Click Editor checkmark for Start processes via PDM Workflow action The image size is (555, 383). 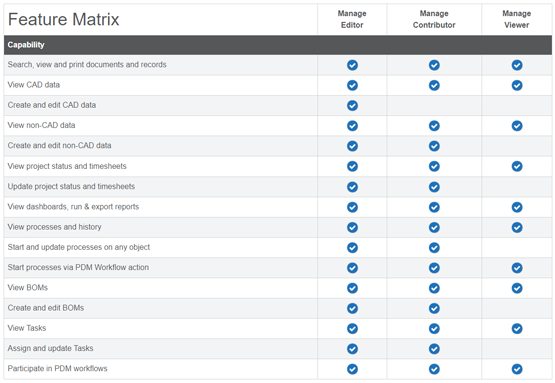[x=352, y=268]
